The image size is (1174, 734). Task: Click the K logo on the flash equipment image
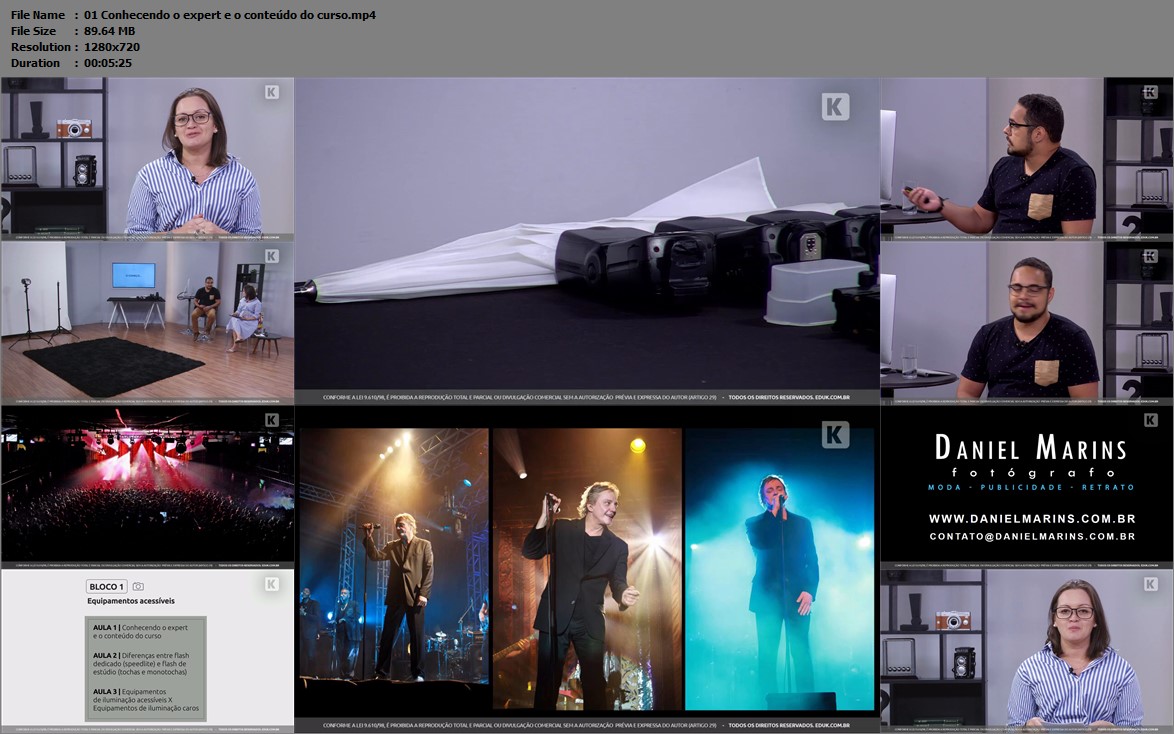tap(835, 107)
